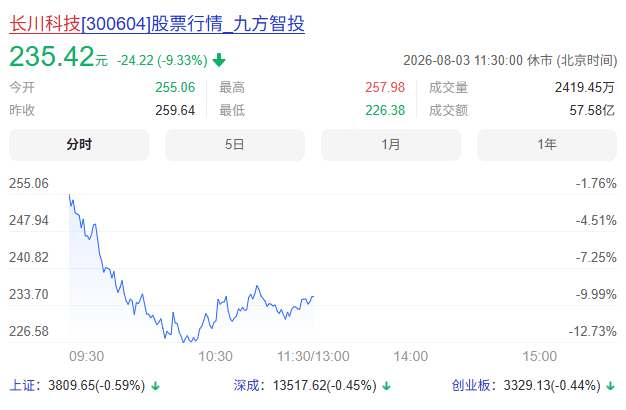626x410 pixels.
Task: Click the 14:00 time axis label
Action: point(411,357)
